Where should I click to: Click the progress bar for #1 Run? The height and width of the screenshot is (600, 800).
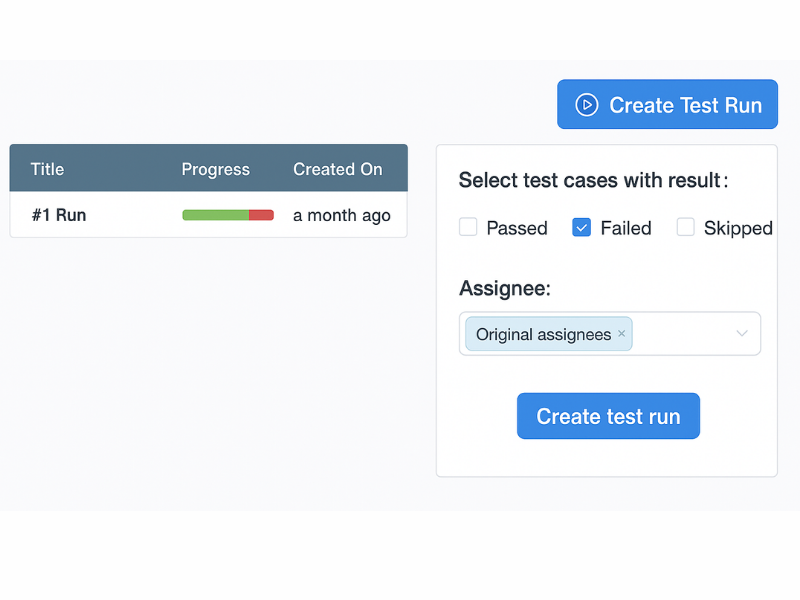[228, 214]
